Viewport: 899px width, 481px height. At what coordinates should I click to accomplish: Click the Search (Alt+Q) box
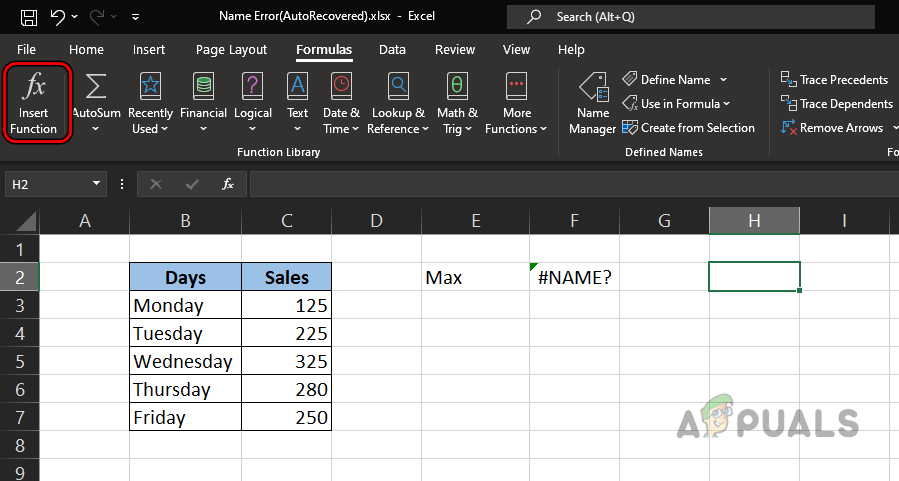691,17
